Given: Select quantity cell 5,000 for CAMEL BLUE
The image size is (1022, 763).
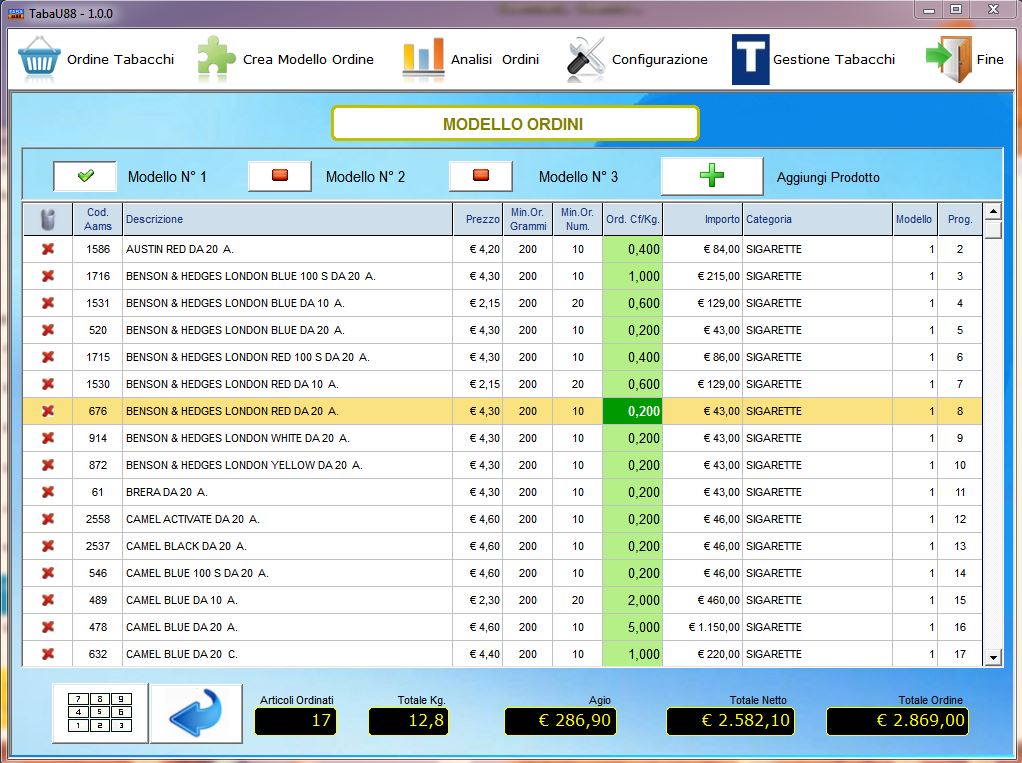Looking at the screenshot, I should [x=632, y=627].
